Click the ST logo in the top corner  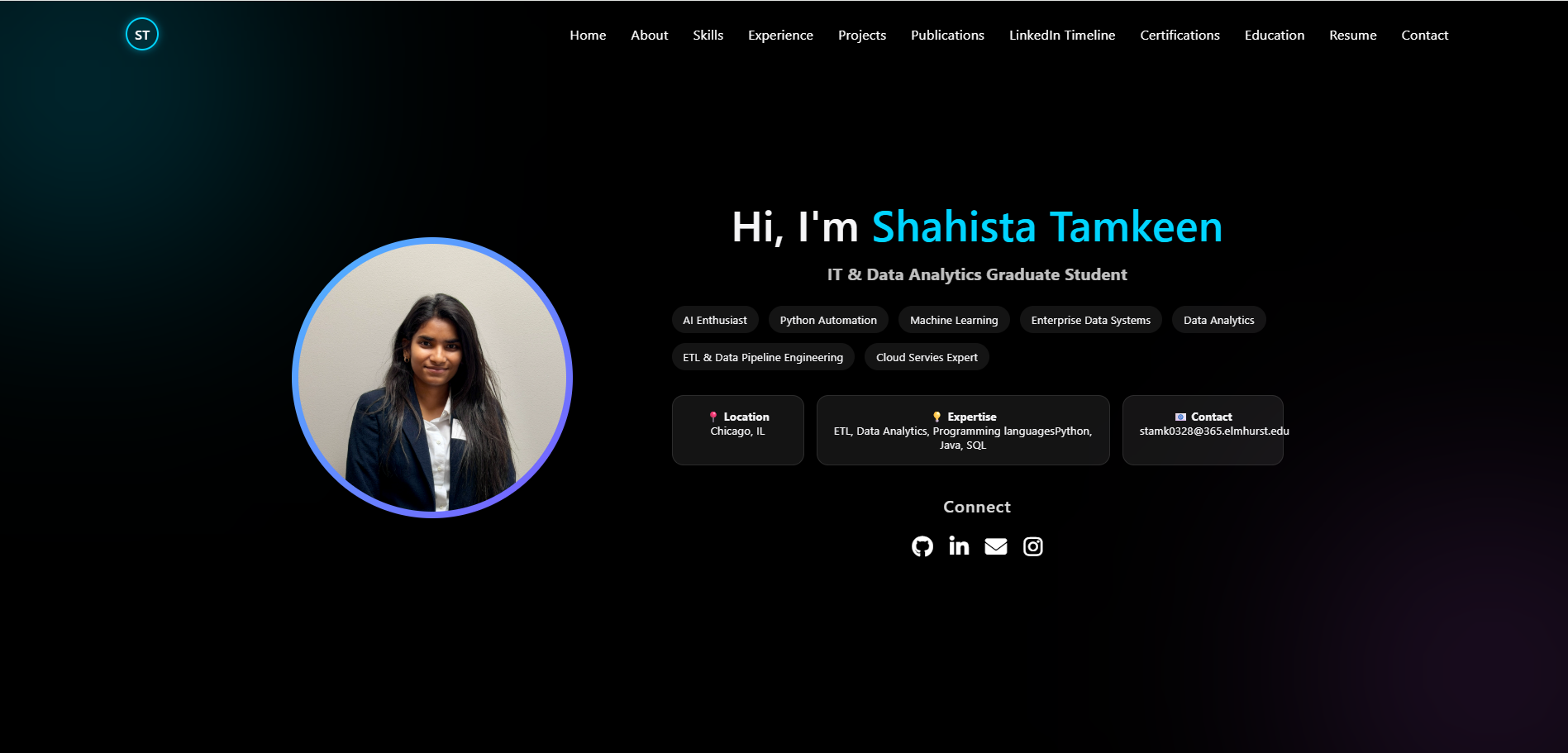(x=142, y=34)
